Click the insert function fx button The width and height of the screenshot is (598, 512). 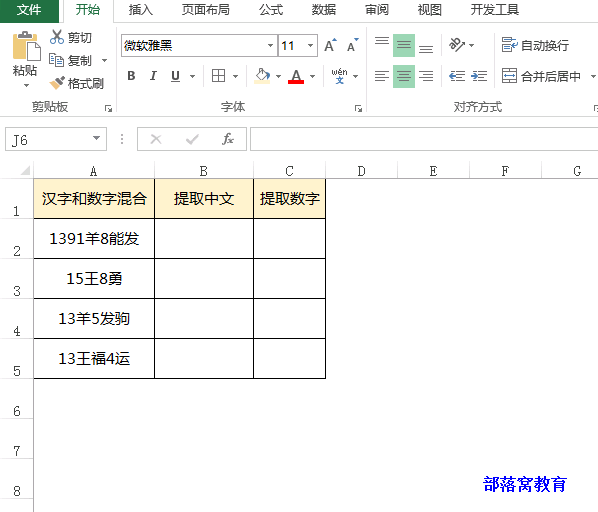coord(228,139)
